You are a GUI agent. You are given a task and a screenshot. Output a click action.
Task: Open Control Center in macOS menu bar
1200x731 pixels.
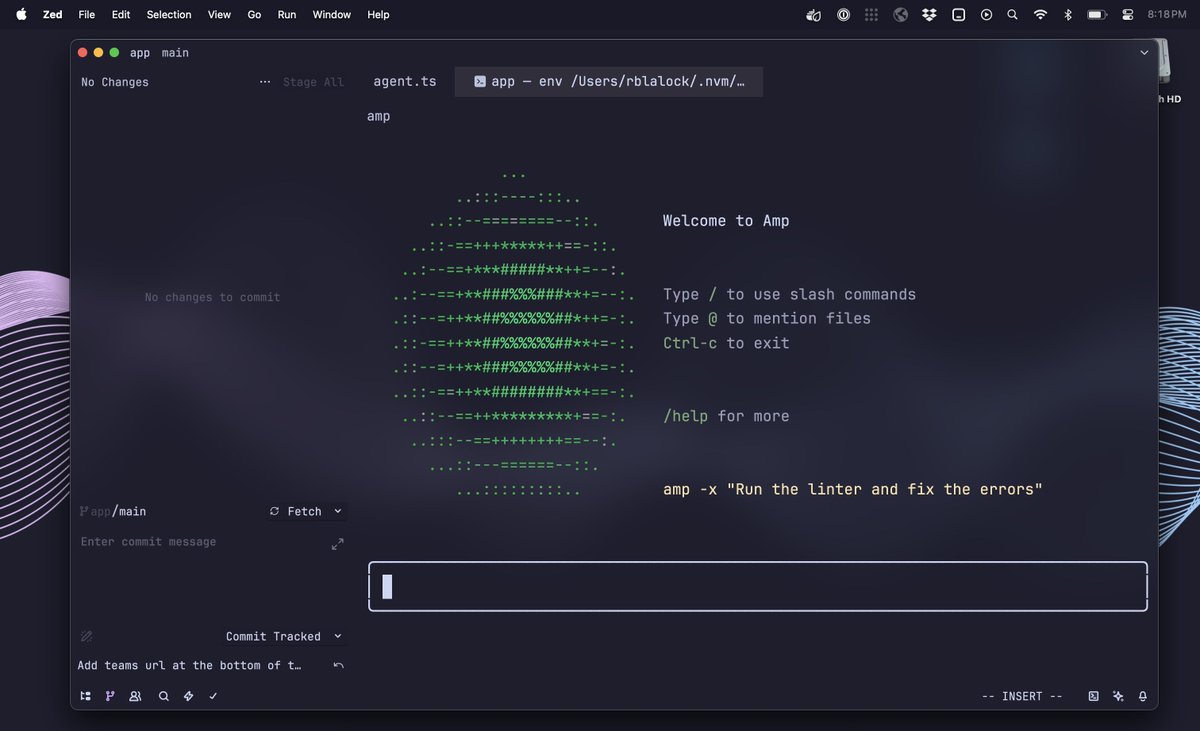point(1128,15)
